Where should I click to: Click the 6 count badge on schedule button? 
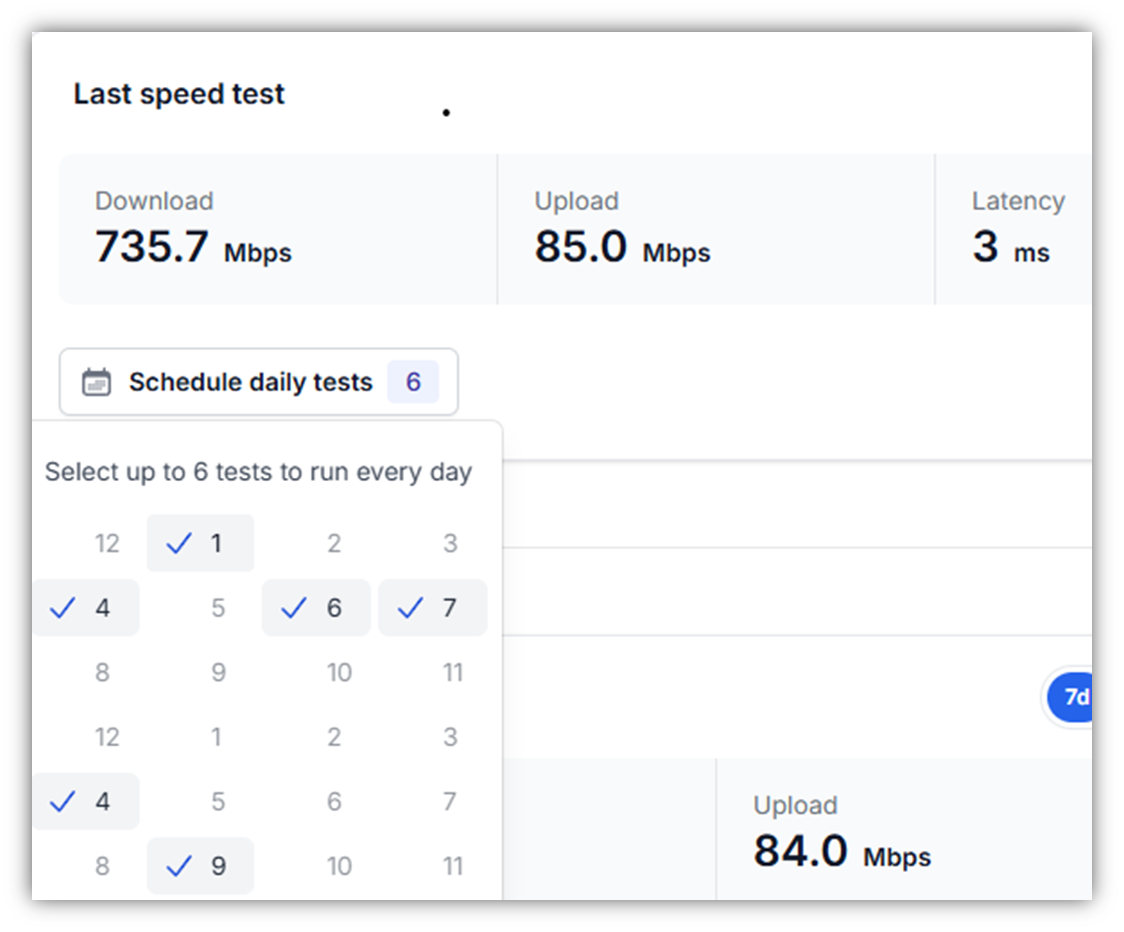click(413, 382)
